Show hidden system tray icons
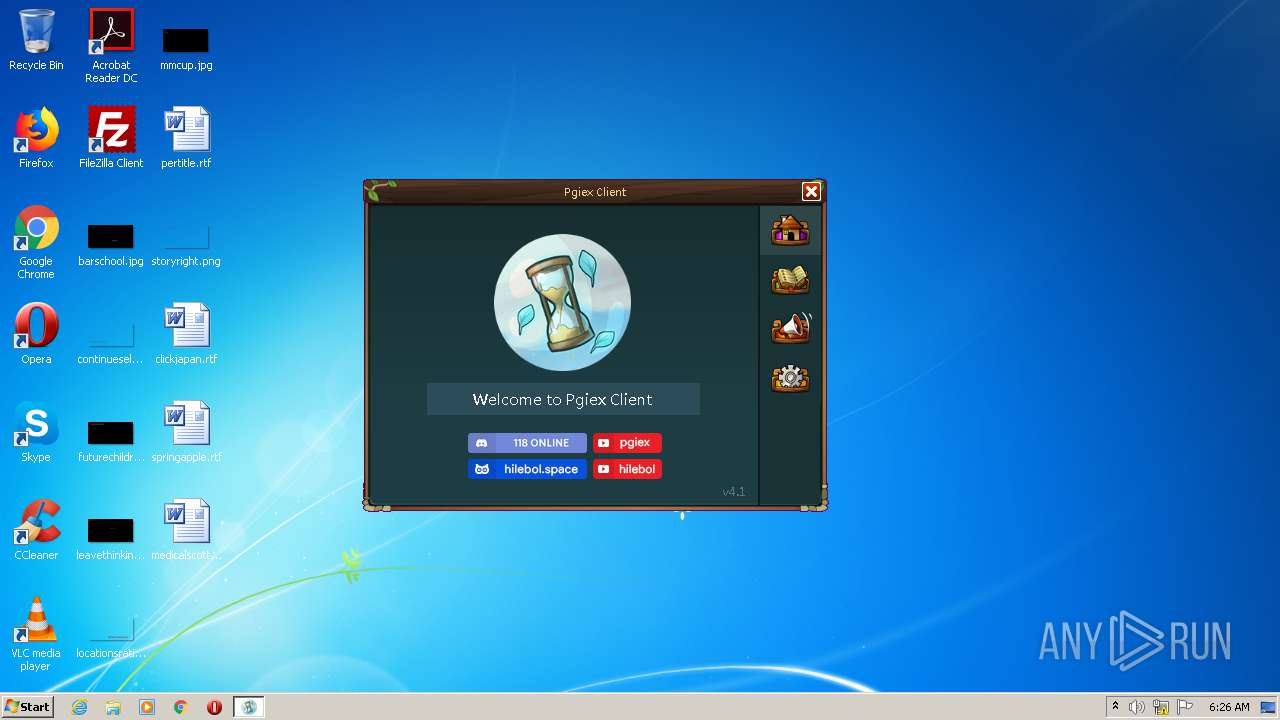The height and width of the screenshot is (720, 1280). (x=1115, y=706)
